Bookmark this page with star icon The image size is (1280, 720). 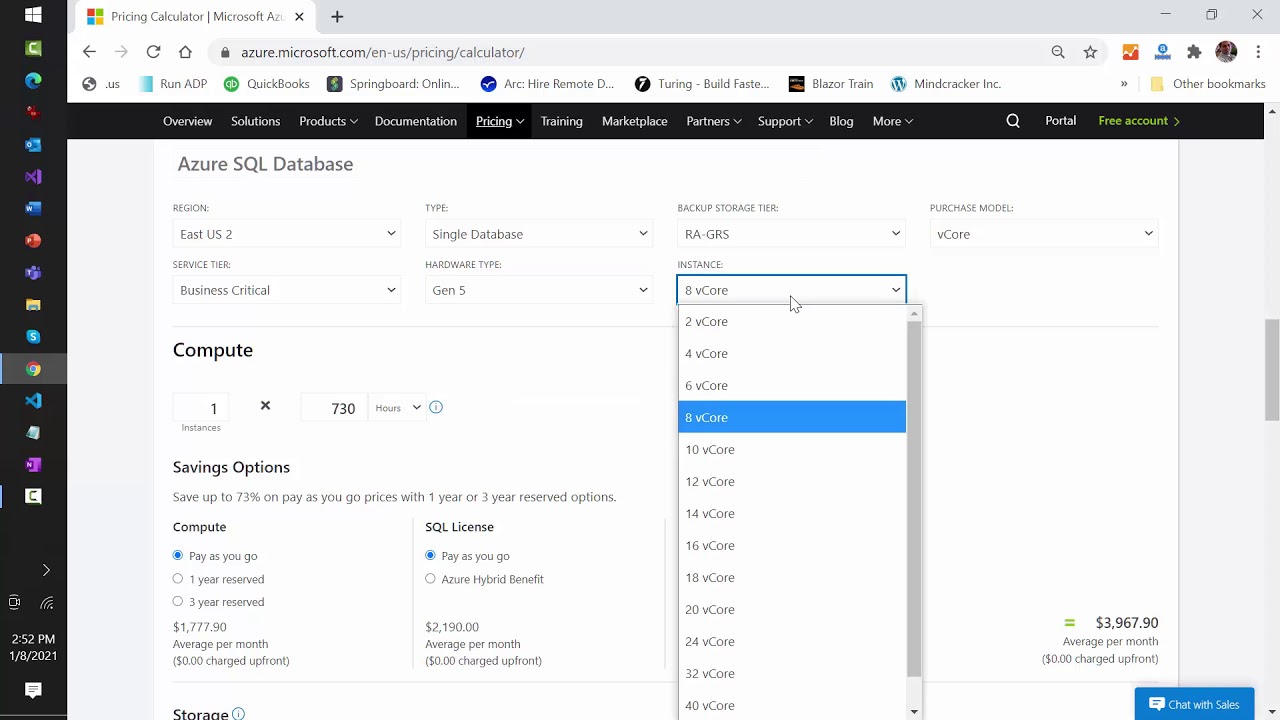[x=1090, y=52]
